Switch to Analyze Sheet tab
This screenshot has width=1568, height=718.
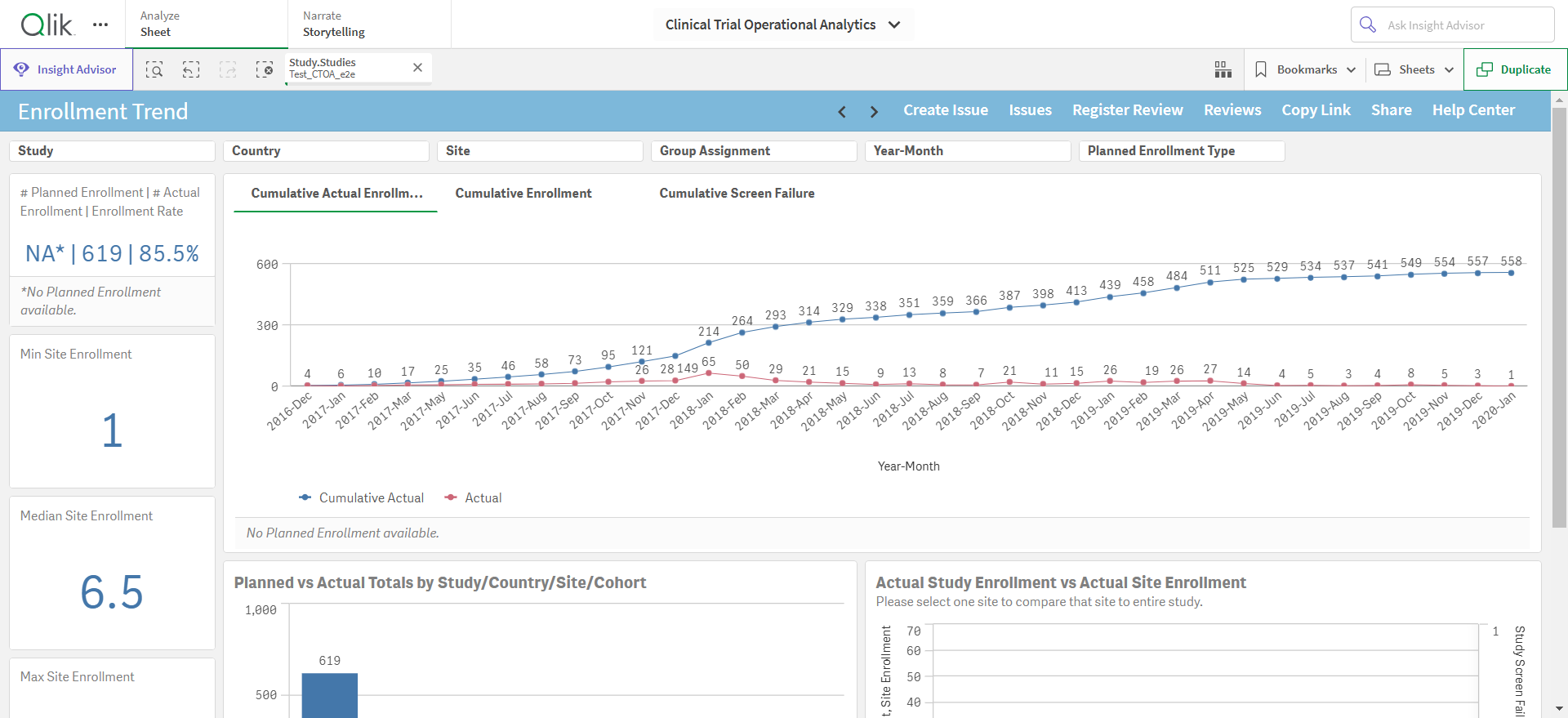(207, 24)
